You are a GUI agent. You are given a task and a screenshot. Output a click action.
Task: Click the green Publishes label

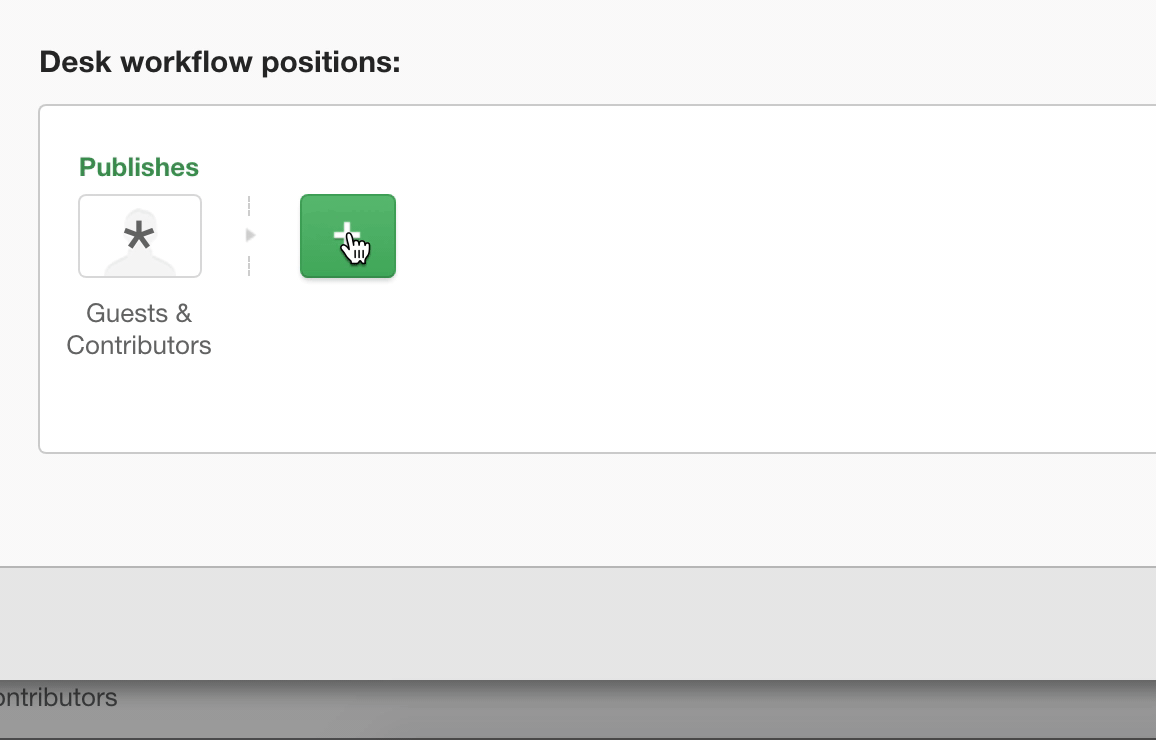[139, 167]
